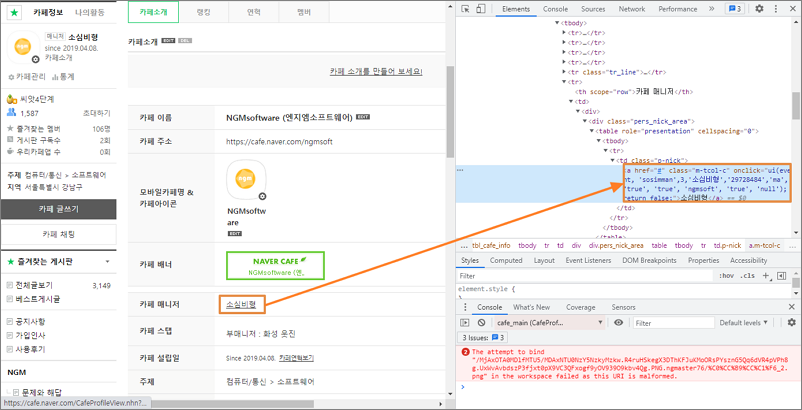Screen dimensions: 802x410
Task: Click the EDIT badge under mobile cafe name
Action: pos(235,234)
